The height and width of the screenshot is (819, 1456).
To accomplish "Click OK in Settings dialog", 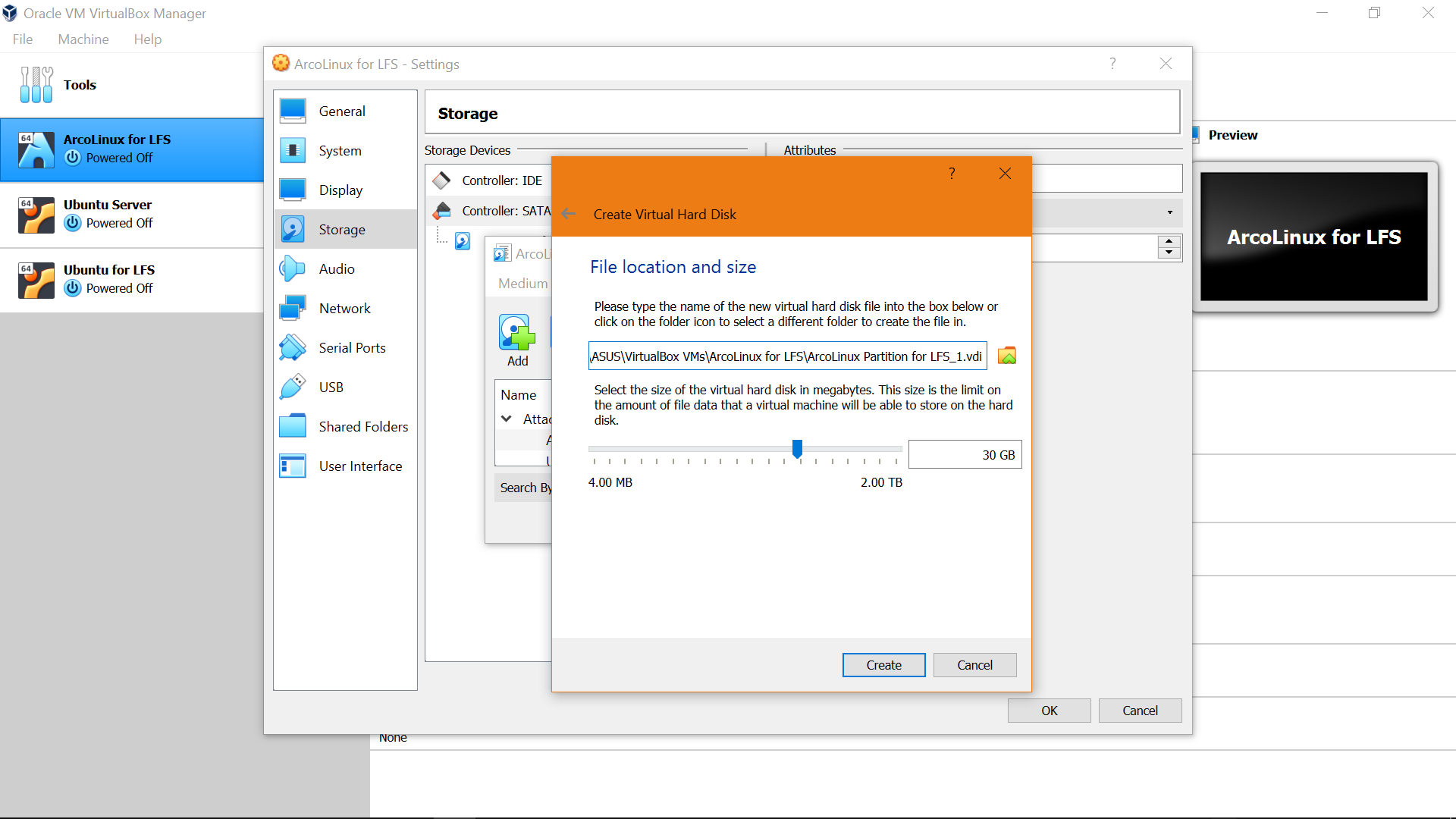I will point(1049,711).
